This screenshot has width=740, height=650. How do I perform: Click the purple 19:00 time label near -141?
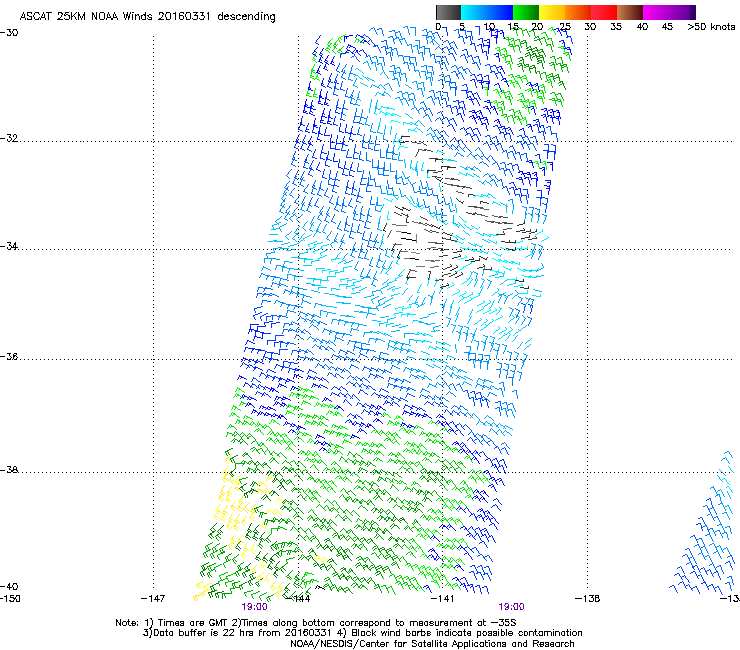tap(512, 607)
